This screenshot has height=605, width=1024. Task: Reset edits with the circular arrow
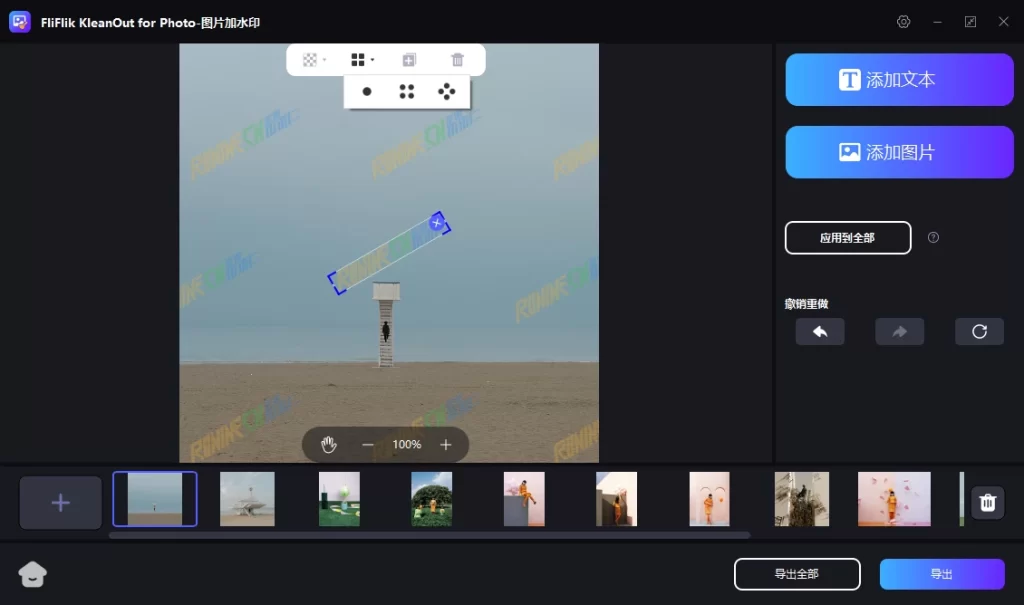(979, 332)
